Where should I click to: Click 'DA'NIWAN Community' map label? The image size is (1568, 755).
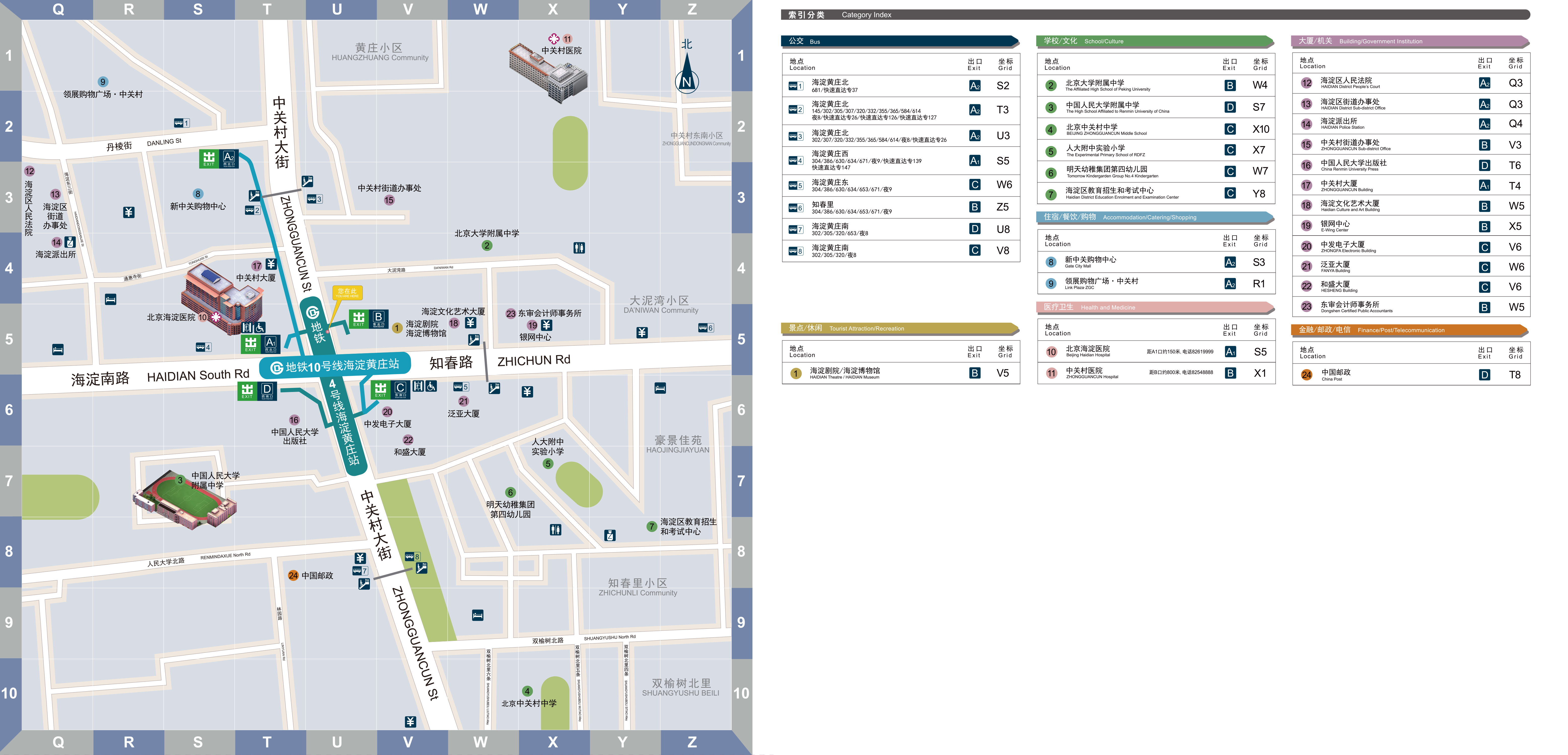[660, 311]
